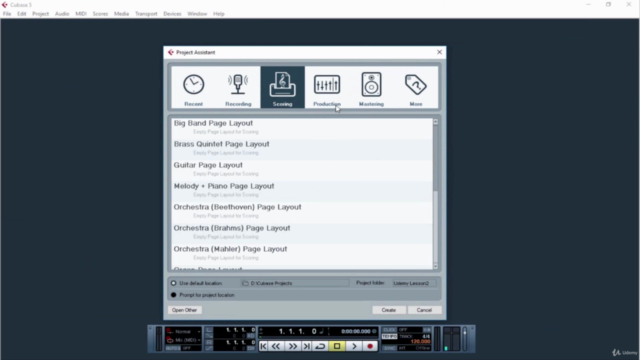Open the More templates category
The width and height of the screenshot is (640, 360).
(x=416, y=87)
